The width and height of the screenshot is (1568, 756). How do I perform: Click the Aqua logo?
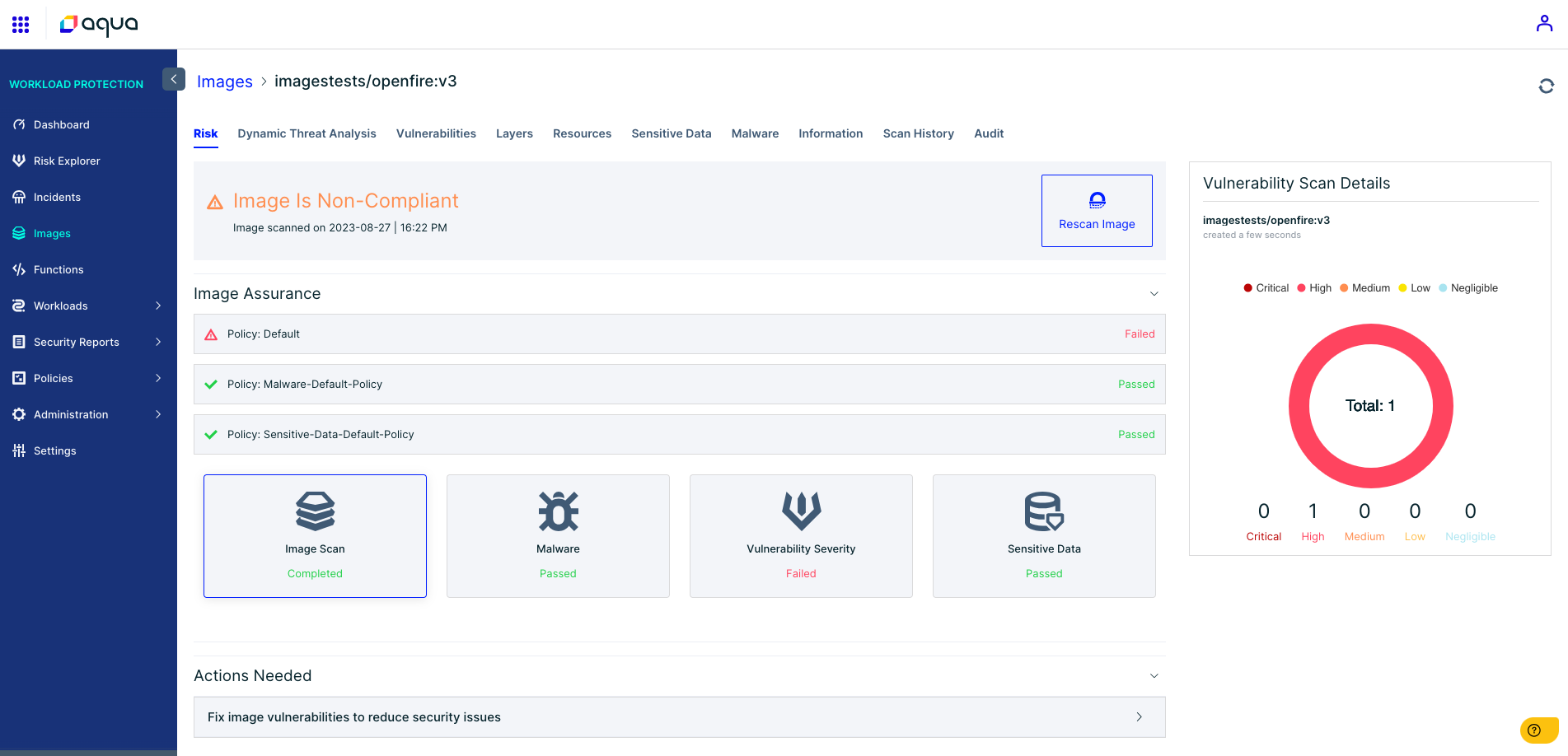pos(99,25)
